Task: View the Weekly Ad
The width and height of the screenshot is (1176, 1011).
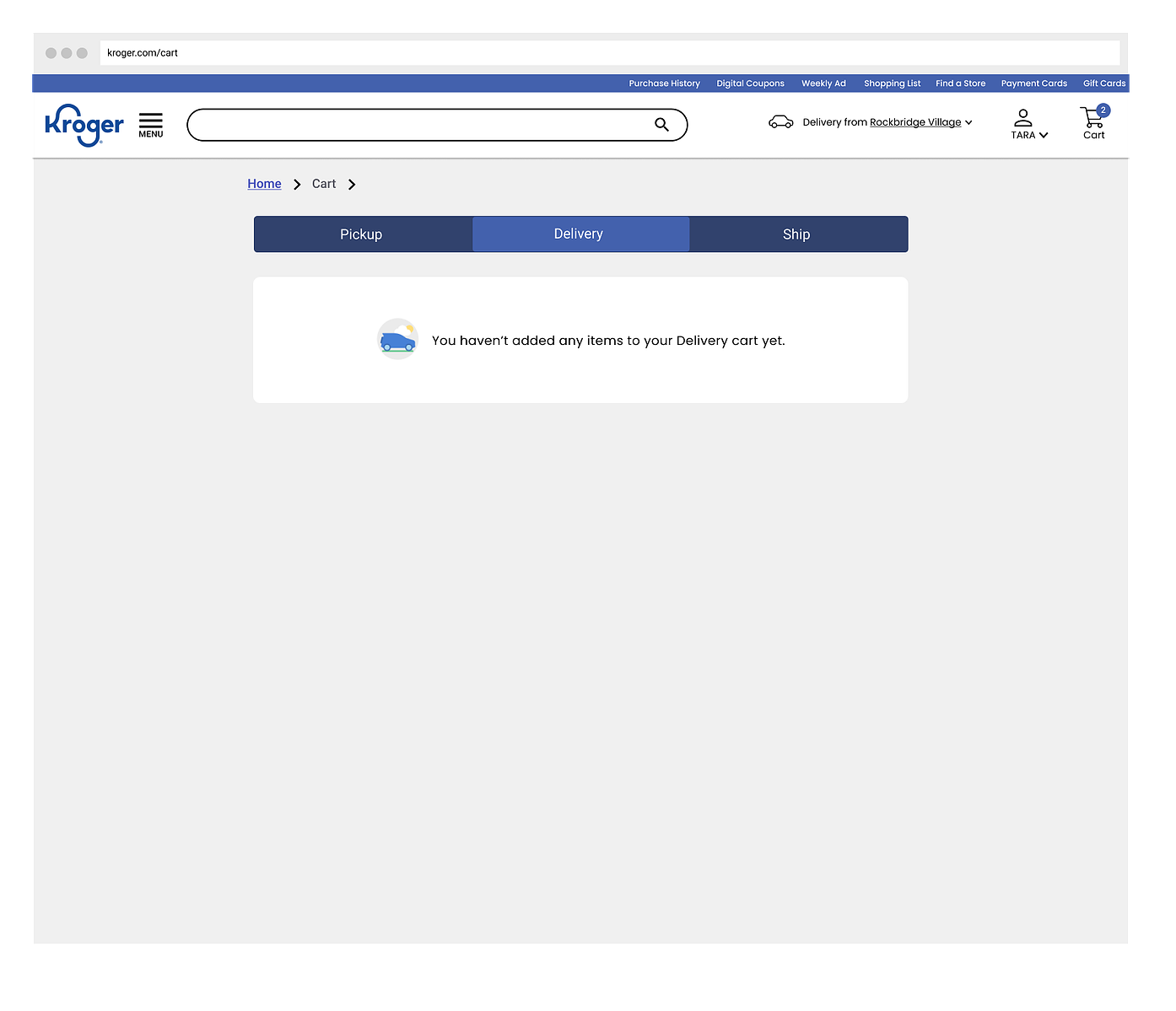Action: point(823,83)
